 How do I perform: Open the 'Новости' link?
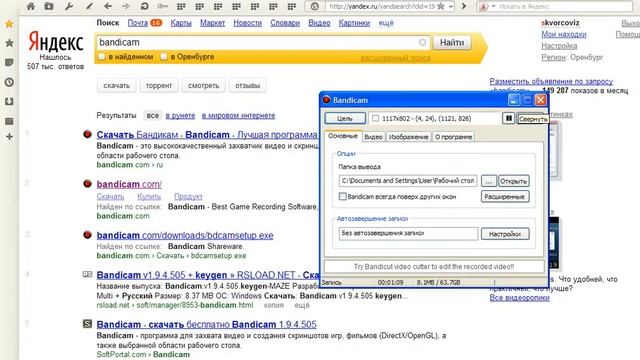coord(247,23)
